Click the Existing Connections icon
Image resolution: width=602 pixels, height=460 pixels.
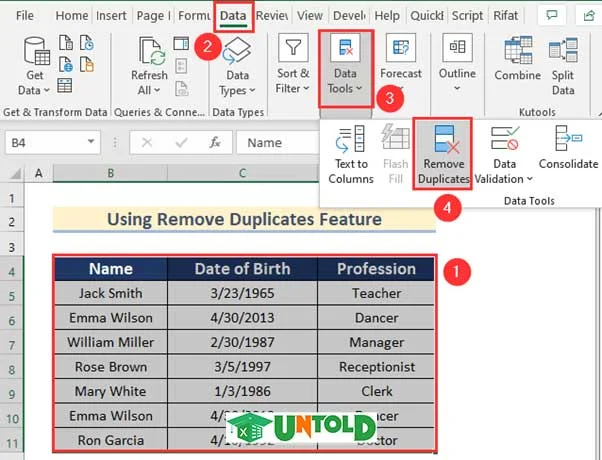point(86,64)
